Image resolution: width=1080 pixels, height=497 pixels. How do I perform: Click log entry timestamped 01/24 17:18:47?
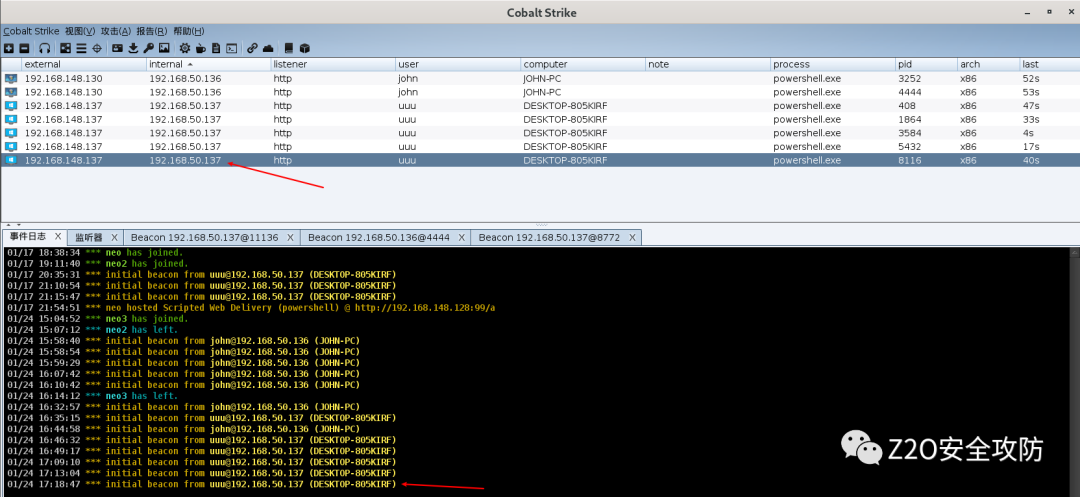point(202,484)
